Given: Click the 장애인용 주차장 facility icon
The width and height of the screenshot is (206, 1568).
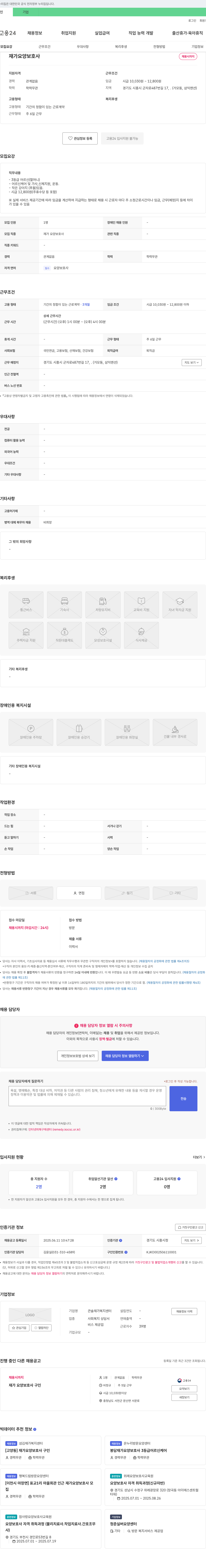Looking at the screenshot, I should coord(31,732).
